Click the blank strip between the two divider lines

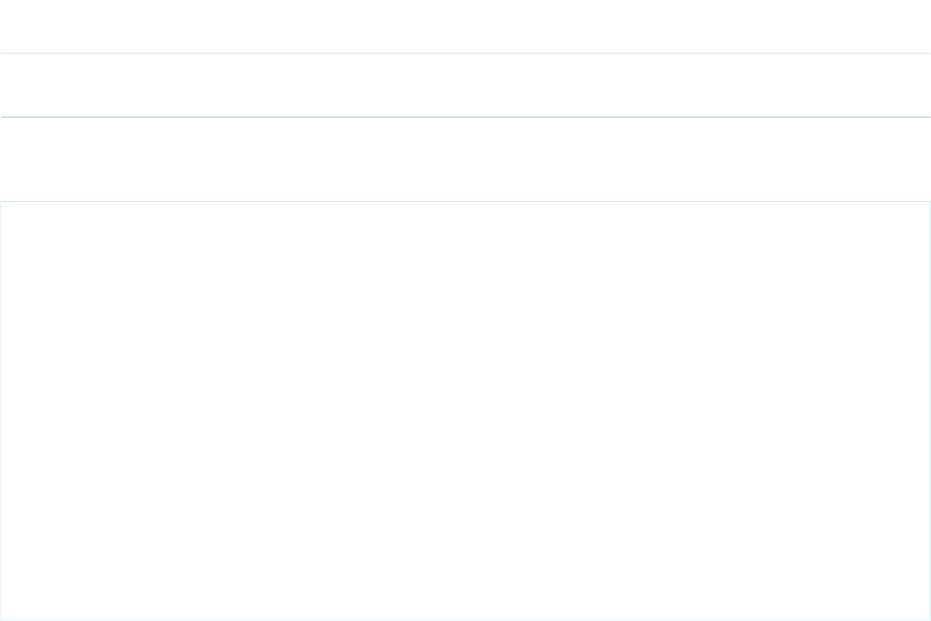(x=465, y=85)
